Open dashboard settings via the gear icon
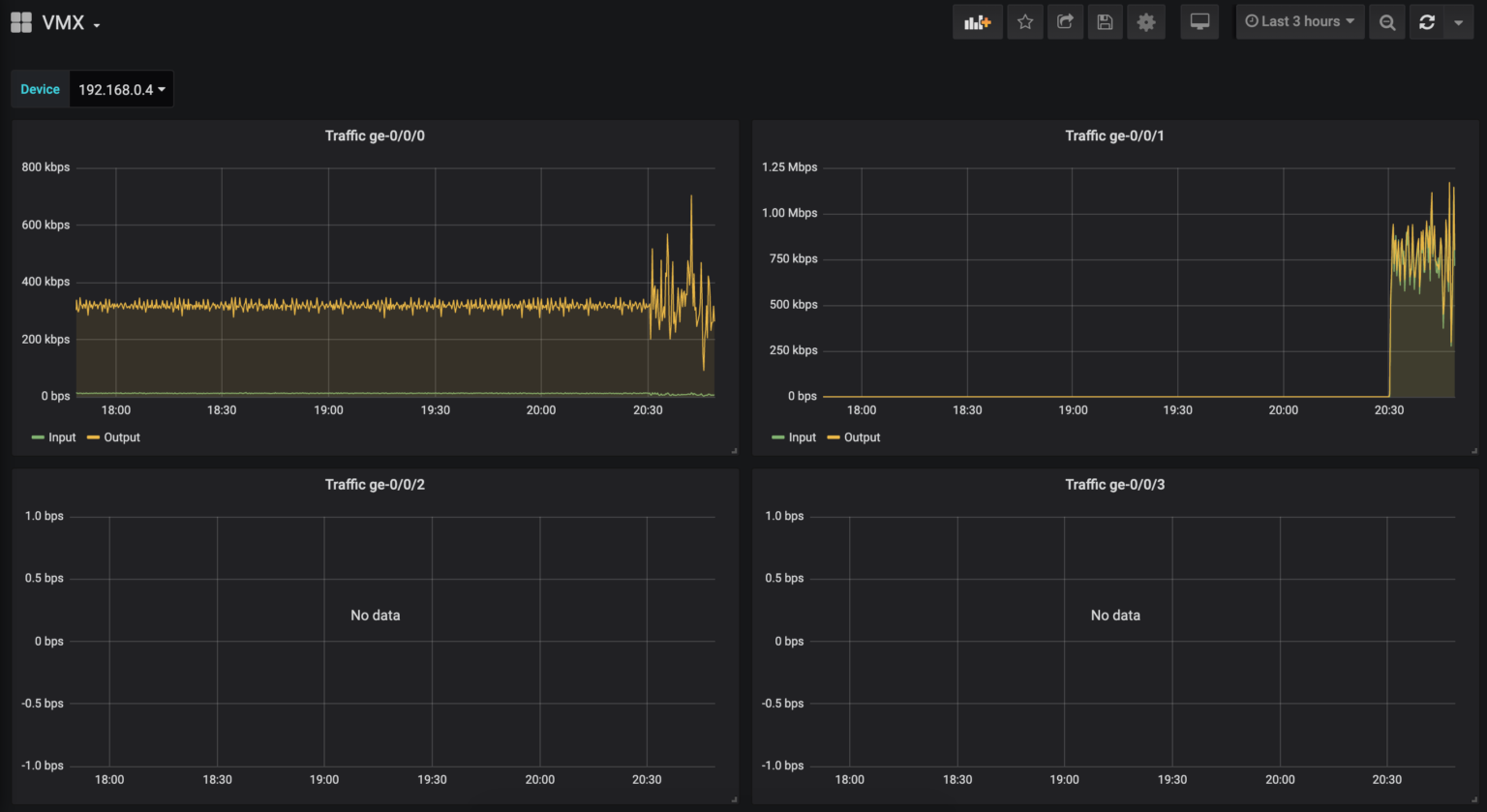The height and width of the screenshot is (812, 1487). click(1146, 21)
